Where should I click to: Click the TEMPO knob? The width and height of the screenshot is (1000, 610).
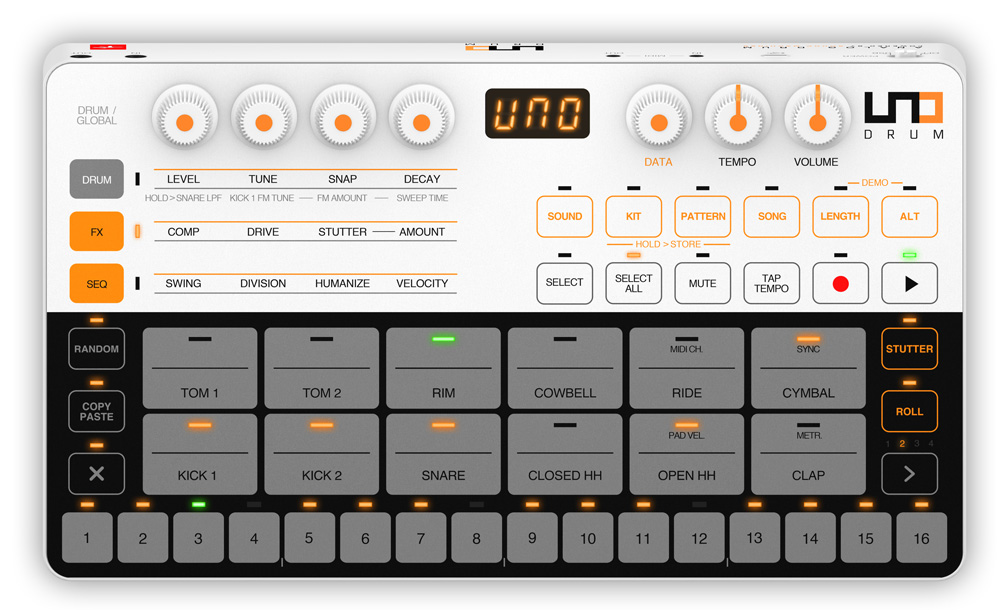(737, 121)
